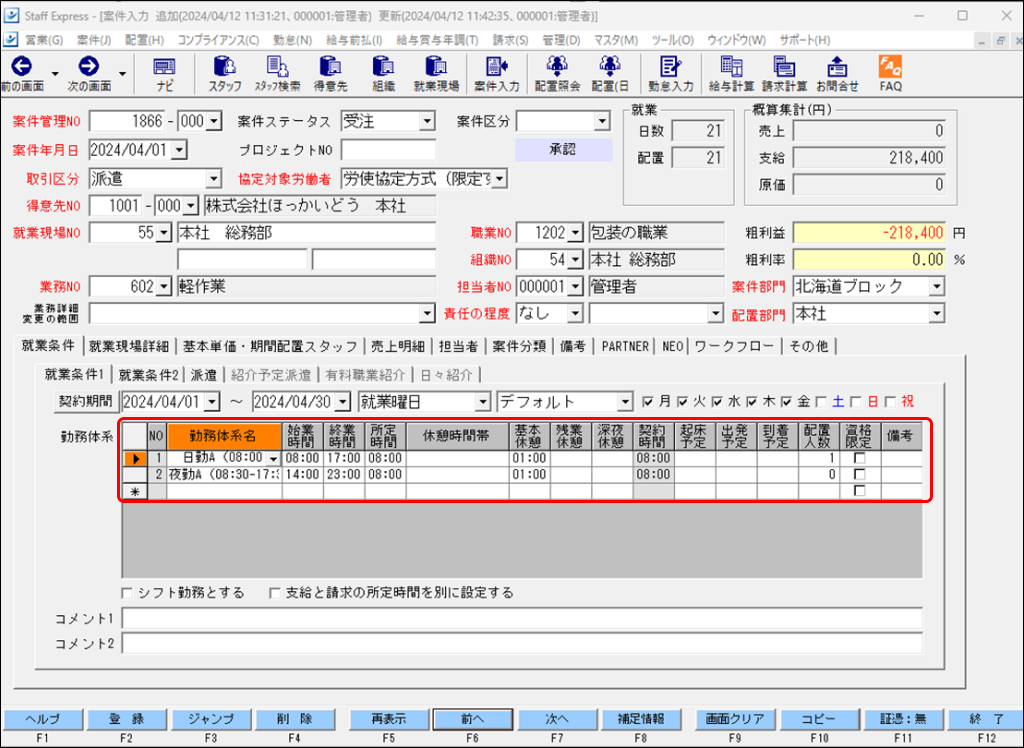Open the 案件ステータス dropdown showing 受注
This screenshot has height=748, width=1024.
pos(426,121)
